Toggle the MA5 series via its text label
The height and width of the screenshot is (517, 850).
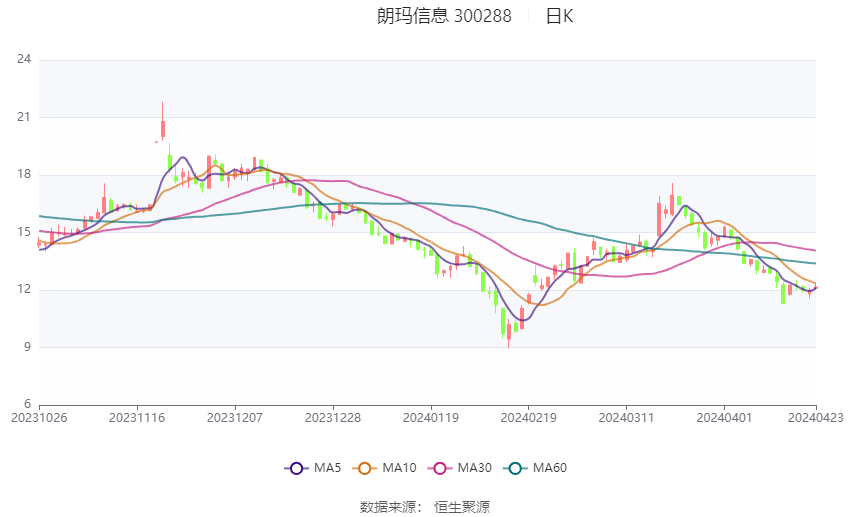tap(328, 468)
